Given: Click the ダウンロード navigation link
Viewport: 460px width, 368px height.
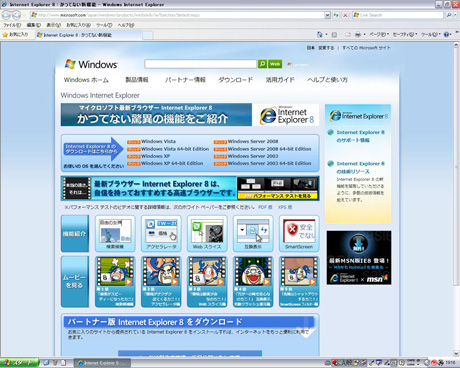Looking at the screenshot, I should [x=235, y=80].
